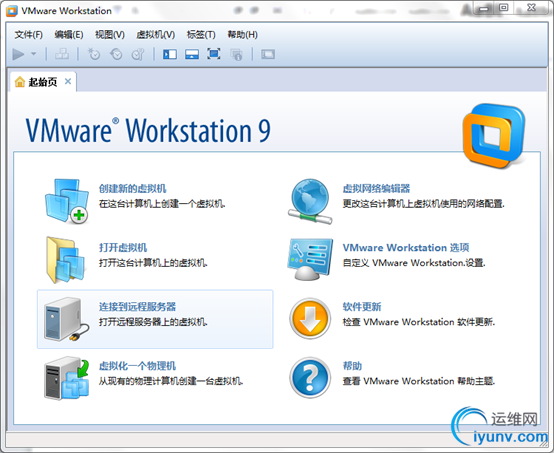554x453 pixels.
Task: Enter full screen mode via toolbar icon
Action: point(214,54)
